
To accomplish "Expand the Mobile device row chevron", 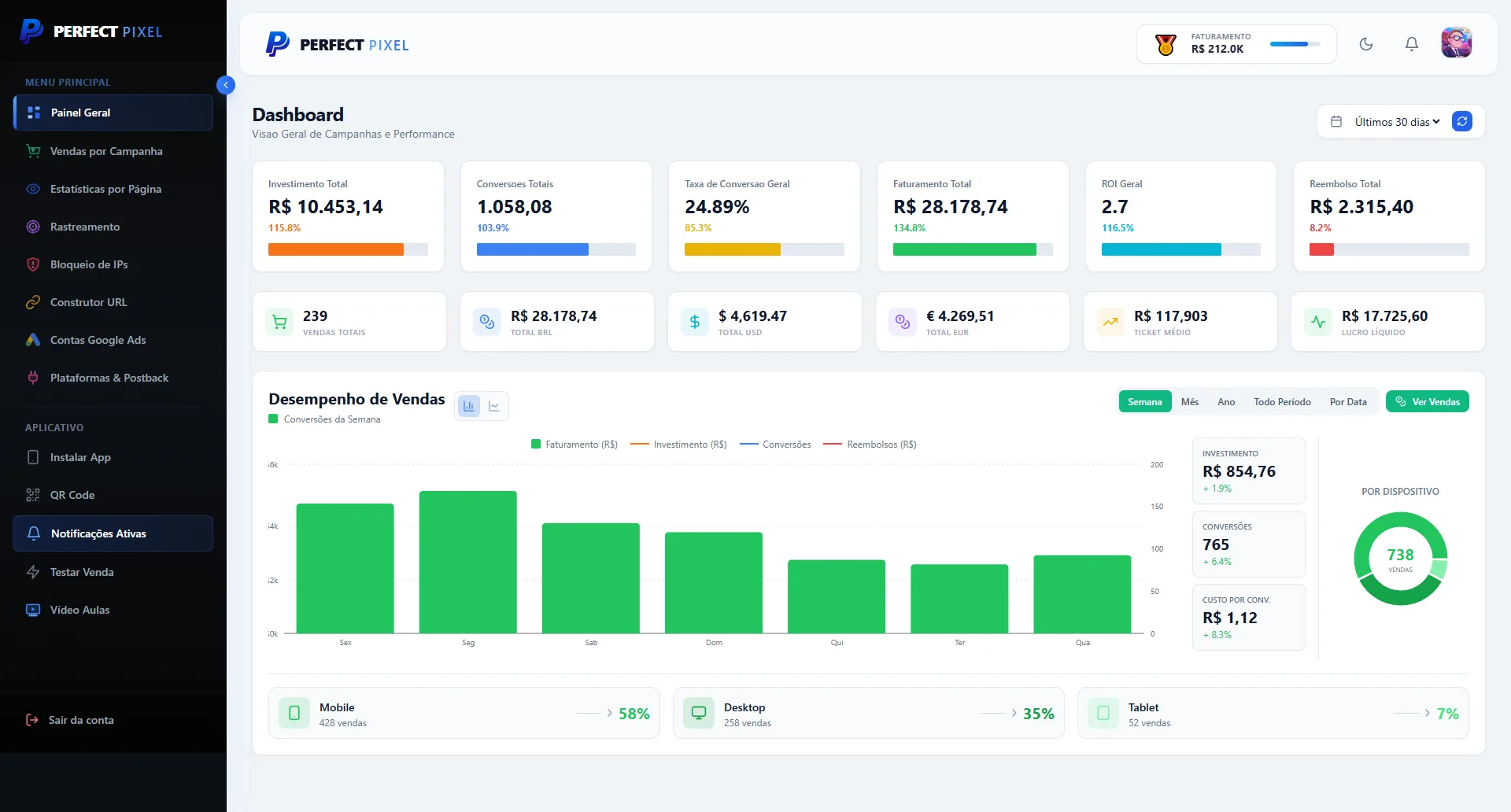I will pos(610,713).
